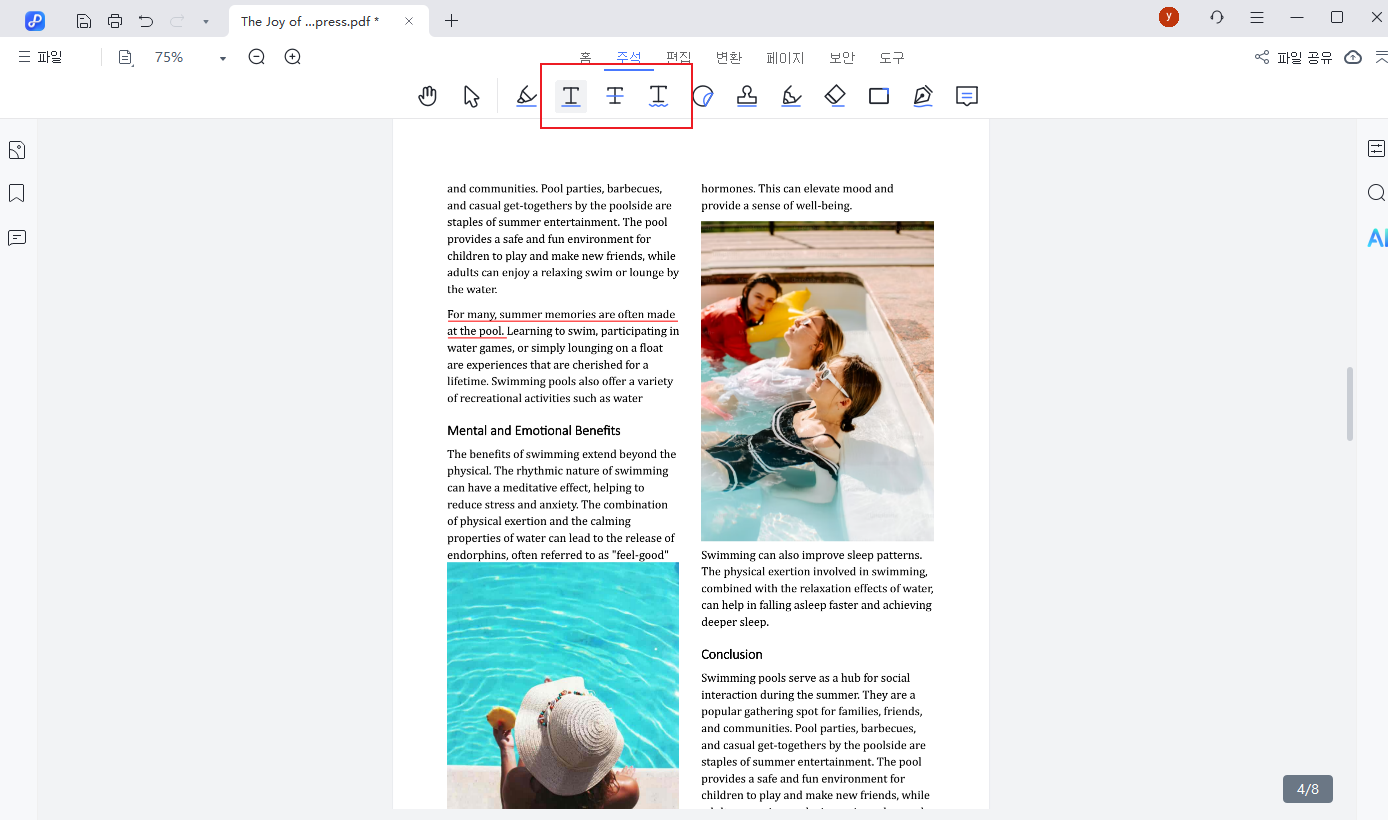The height and width of the screenshot is (820, 1388).
Task: Open the bookmarks sidebar panel
Action: [17, 193]
